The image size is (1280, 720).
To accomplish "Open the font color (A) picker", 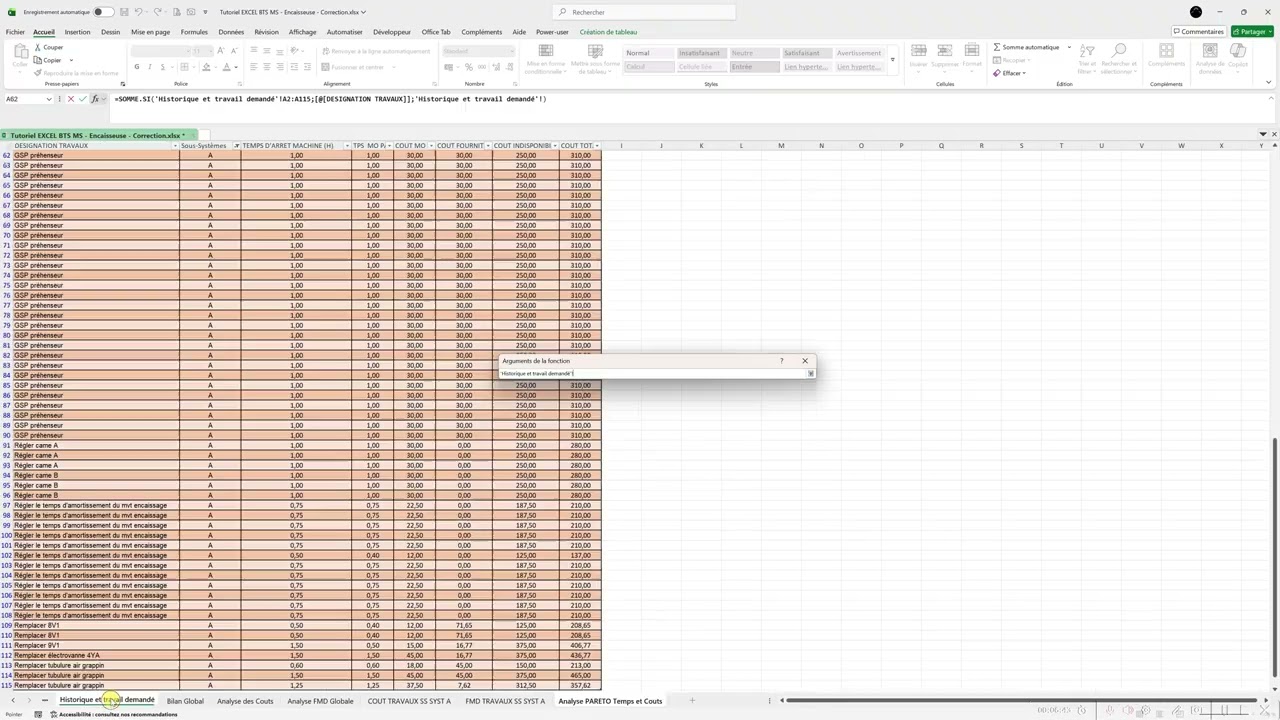I will pyautogui.click(x=226, y=67).
